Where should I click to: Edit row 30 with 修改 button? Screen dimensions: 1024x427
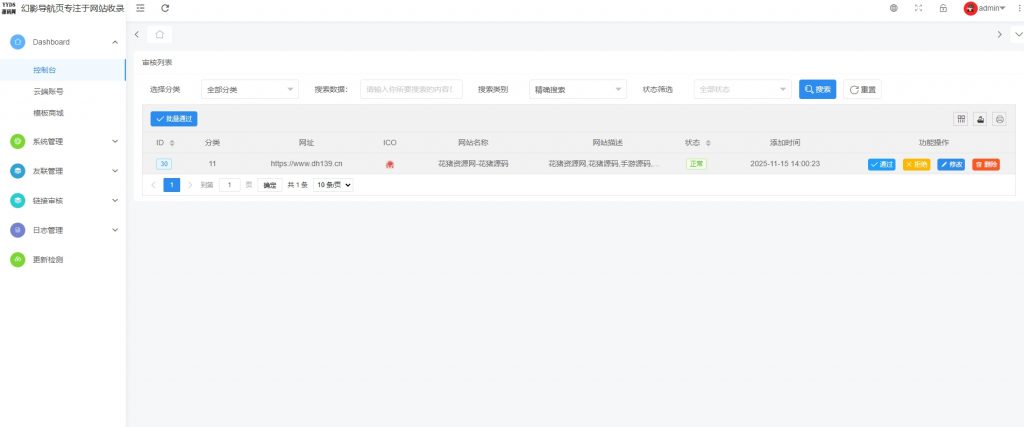point(951,165)
